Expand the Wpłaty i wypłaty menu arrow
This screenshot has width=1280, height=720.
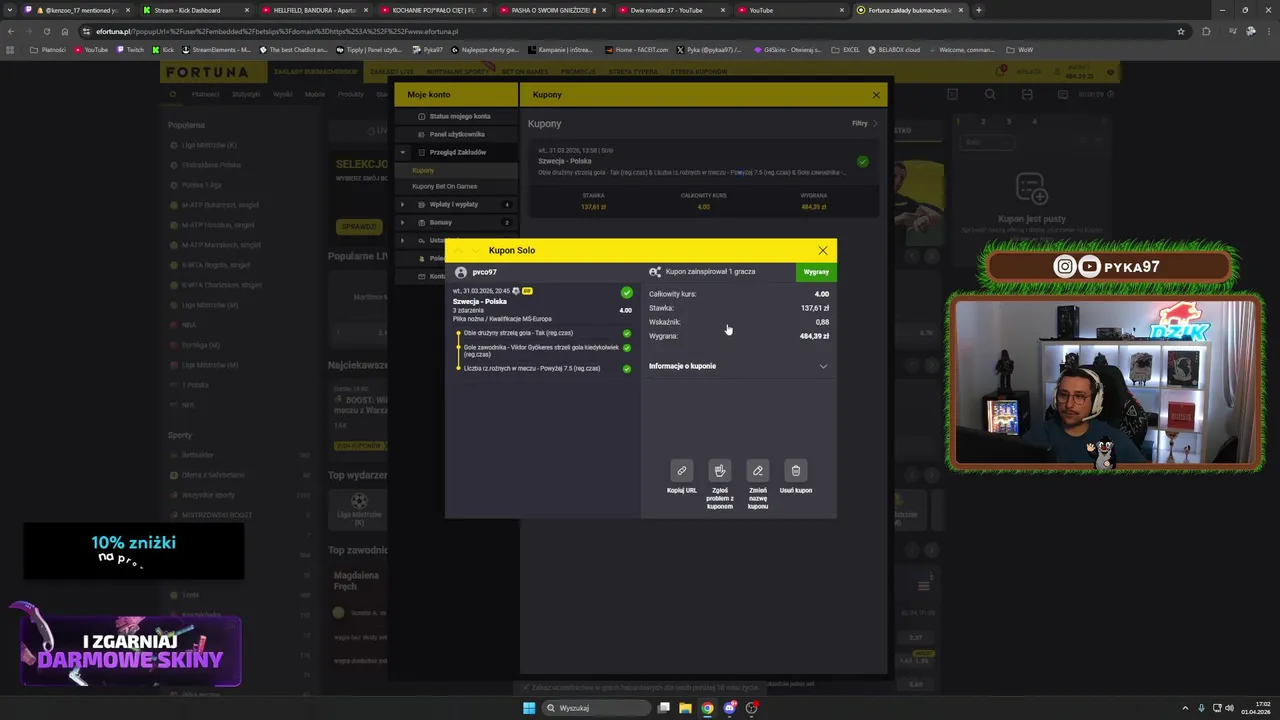click(x=403, y=204)
